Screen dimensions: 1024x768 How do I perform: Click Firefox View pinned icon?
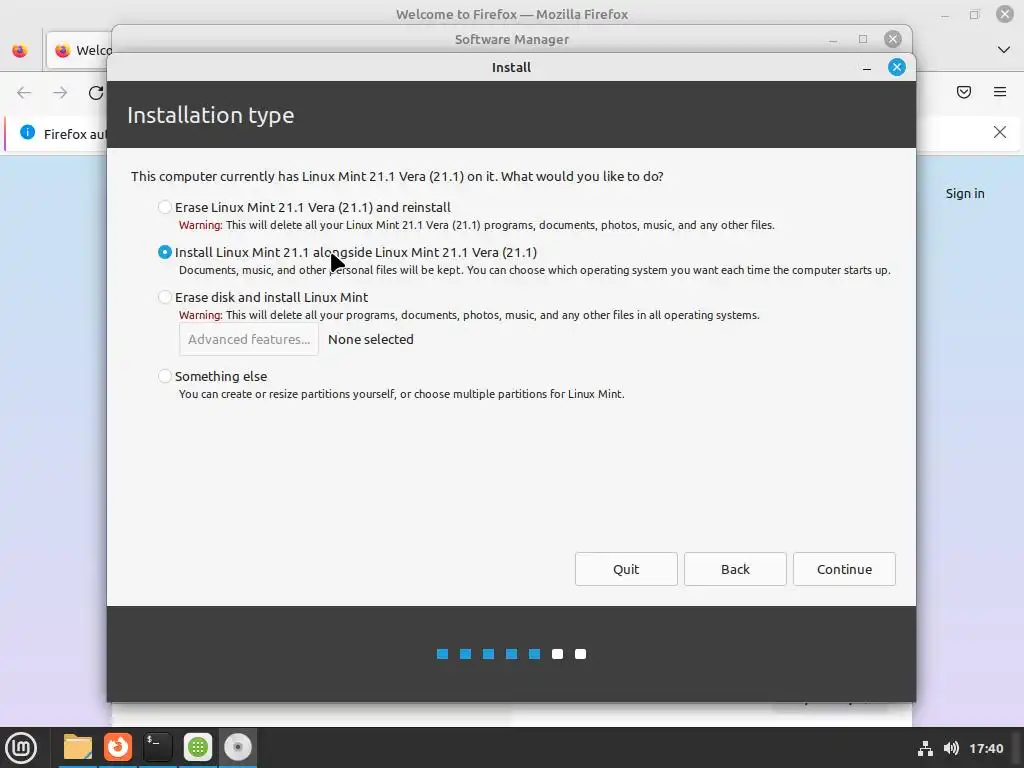pyautogui.click(x=20, y=50)
